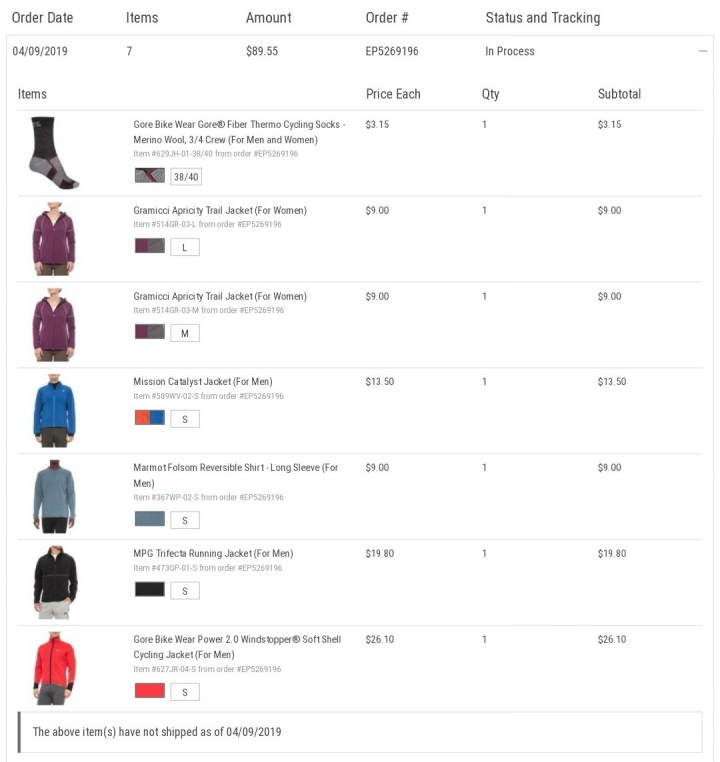720x762 pixels.
Task: Click the red Gore jacket color swatch
Action: coord(150,690)
